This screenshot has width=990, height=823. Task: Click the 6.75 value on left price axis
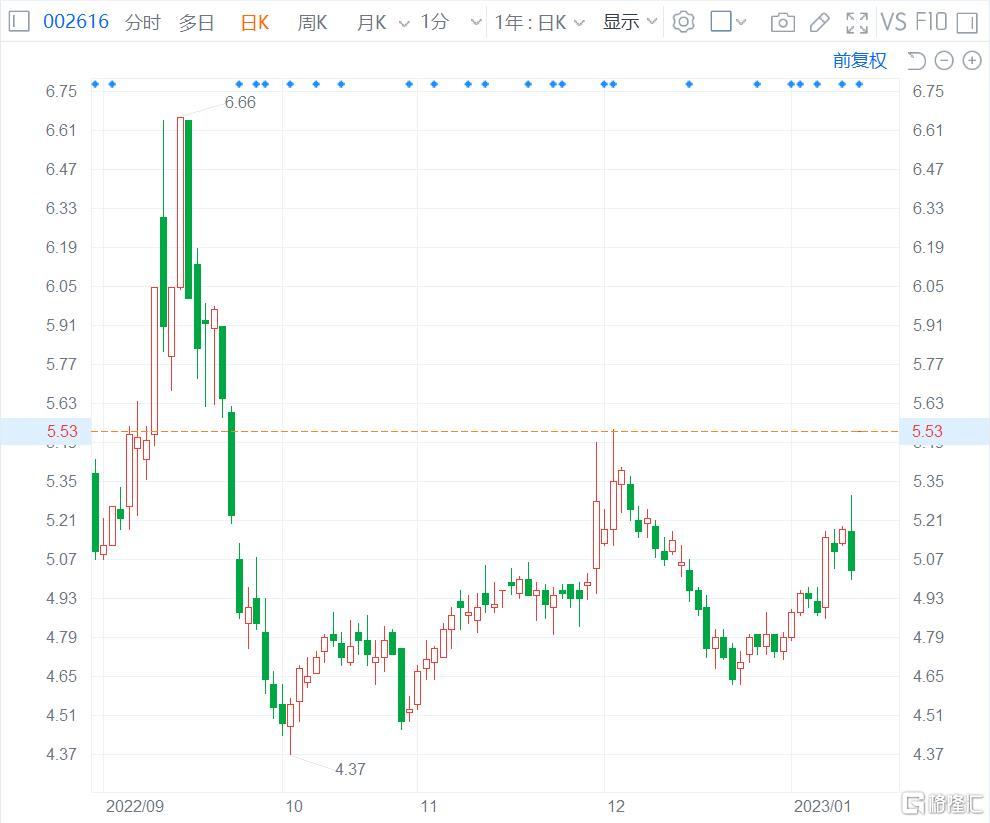(61, 92)
